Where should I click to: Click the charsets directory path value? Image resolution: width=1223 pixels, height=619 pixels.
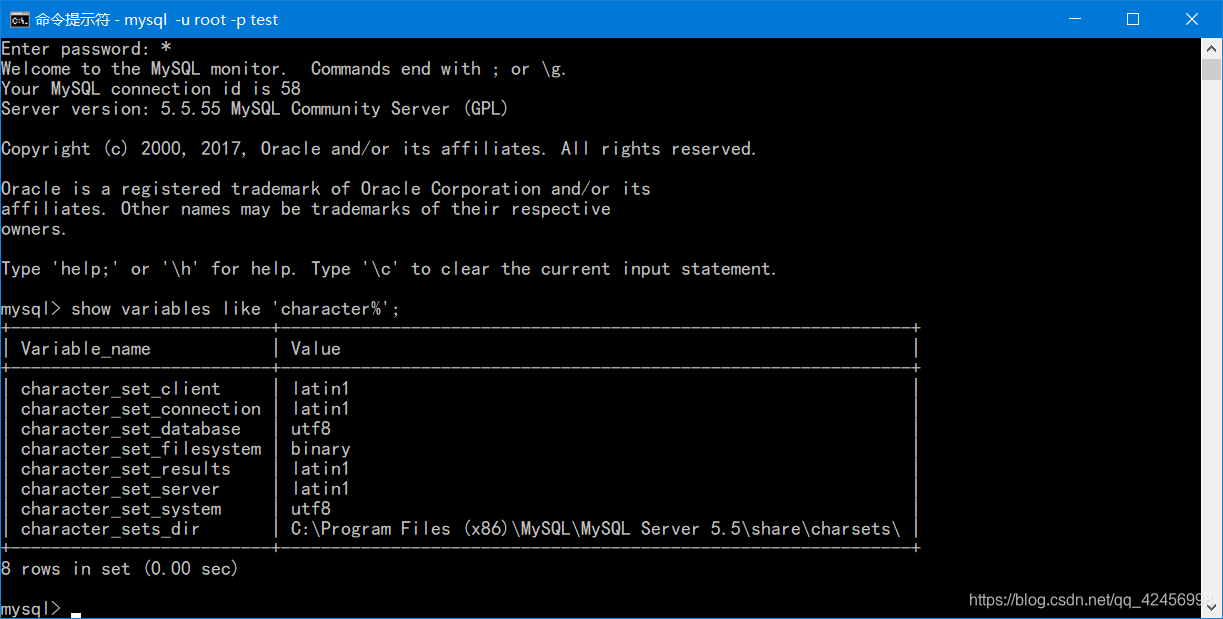[x=596, y=529]
